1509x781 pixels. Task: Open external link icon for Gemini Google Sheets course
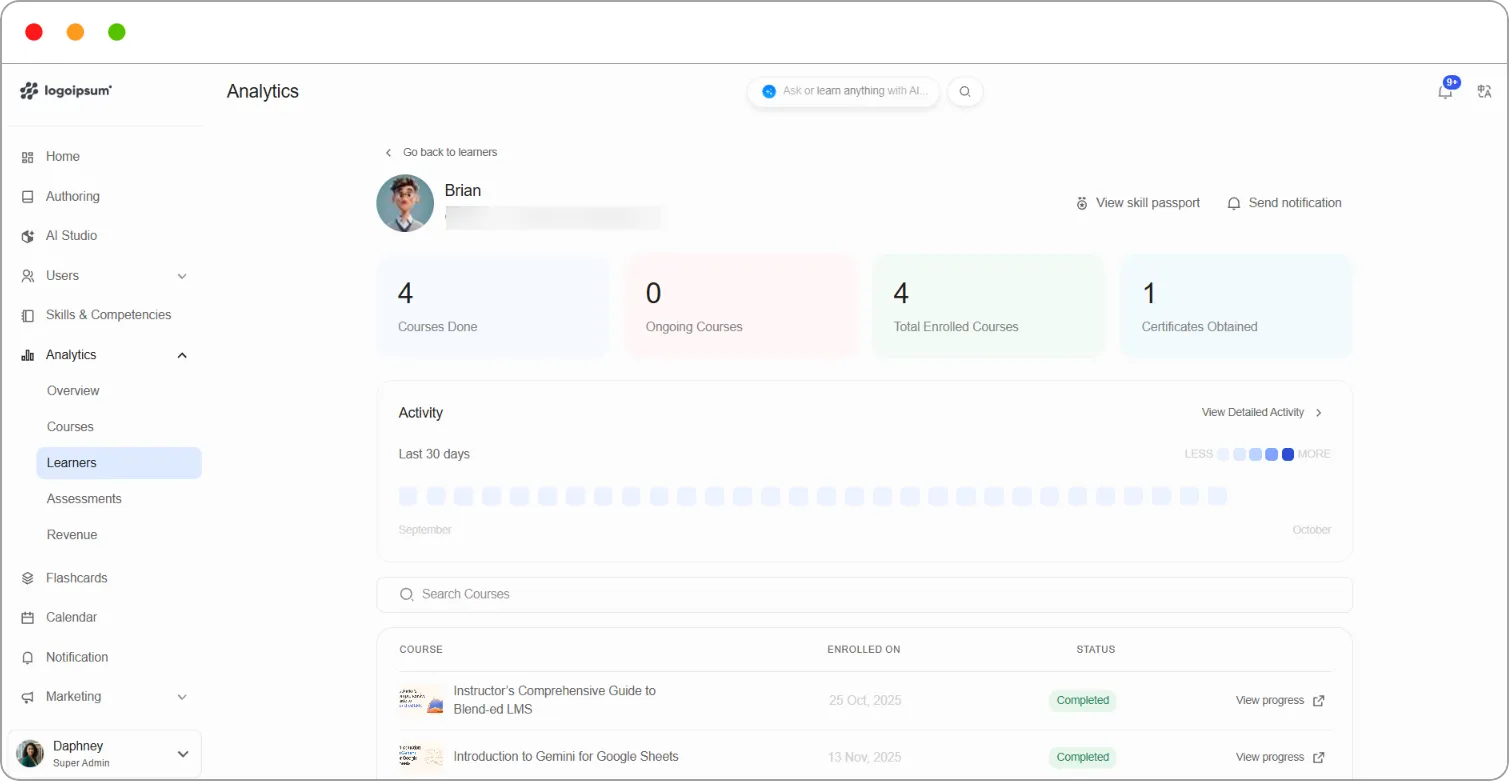[1318, 757]
